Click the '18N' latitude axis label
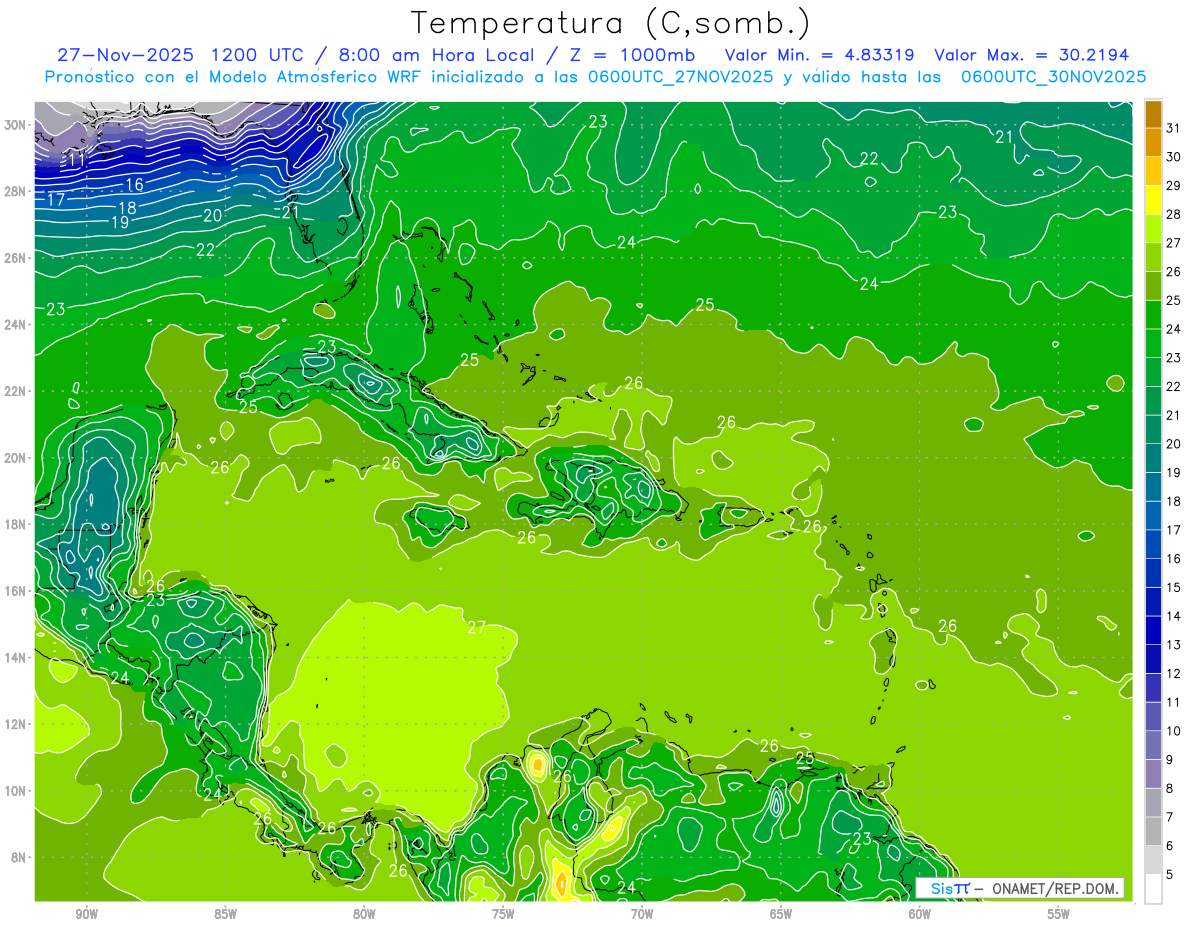This screenshot has height=927, width=1200. point(17,524)
